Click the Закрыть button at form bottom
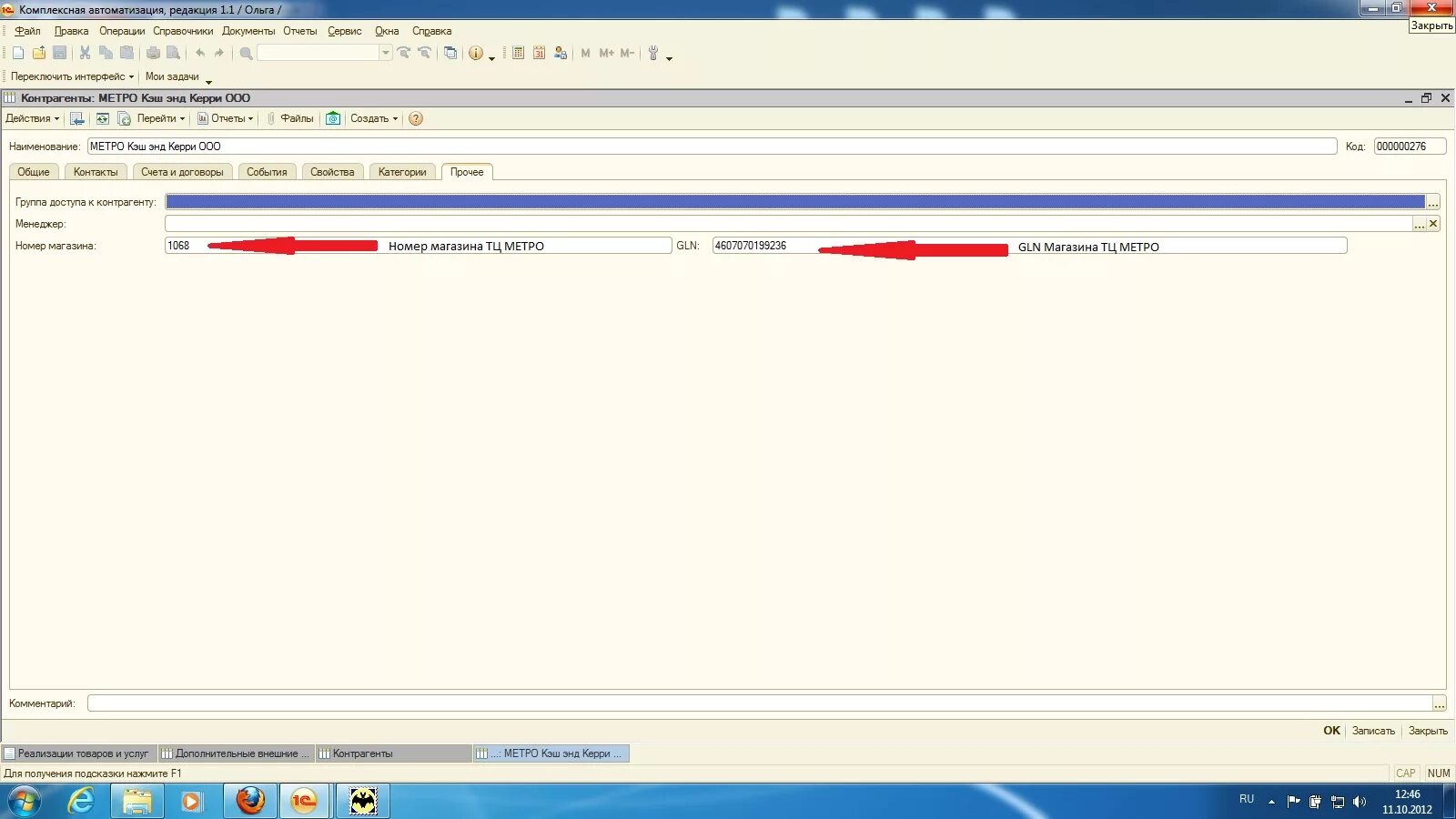 1428,731
